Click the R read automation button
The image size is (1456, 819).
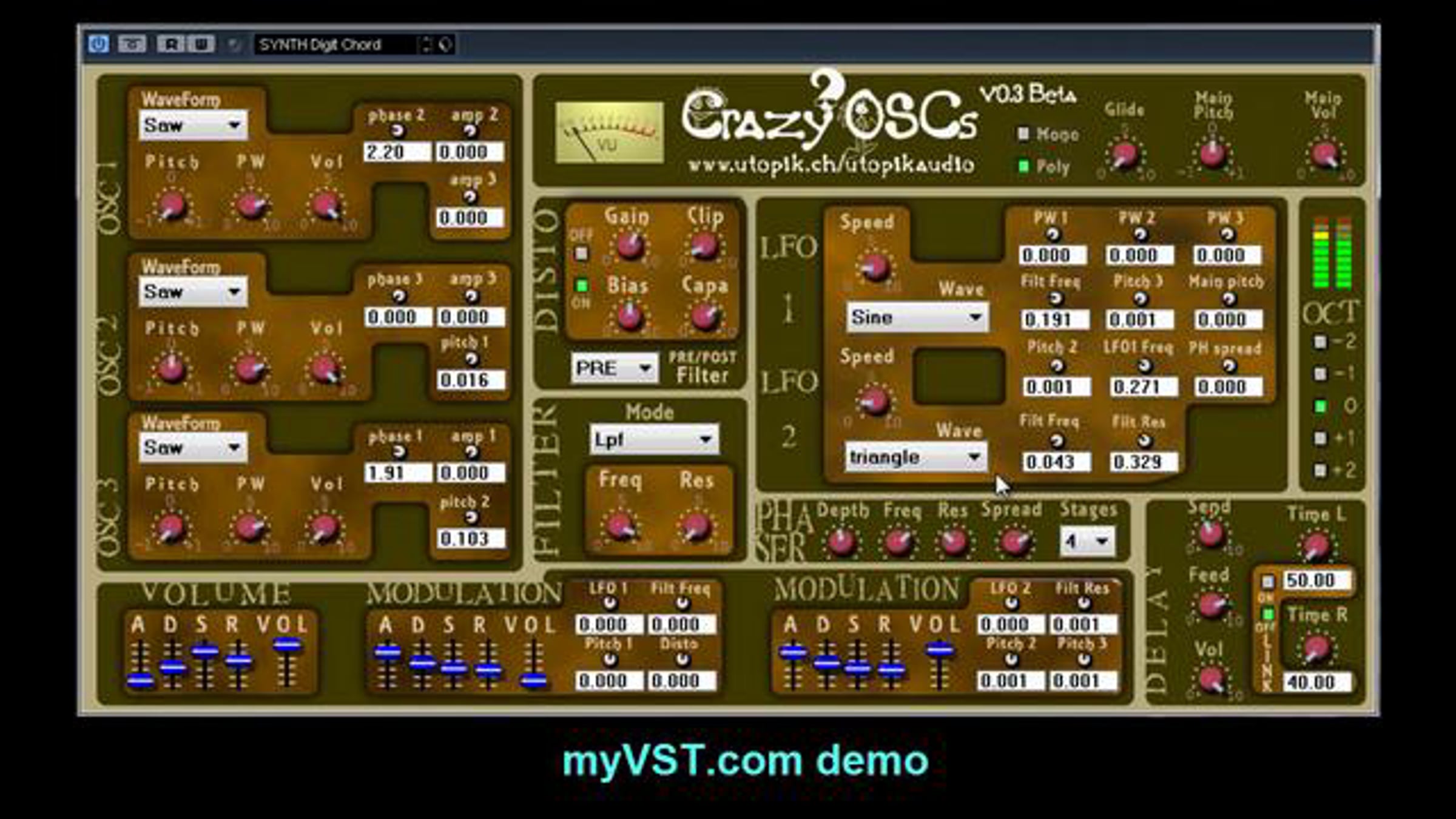pos(172,44)
